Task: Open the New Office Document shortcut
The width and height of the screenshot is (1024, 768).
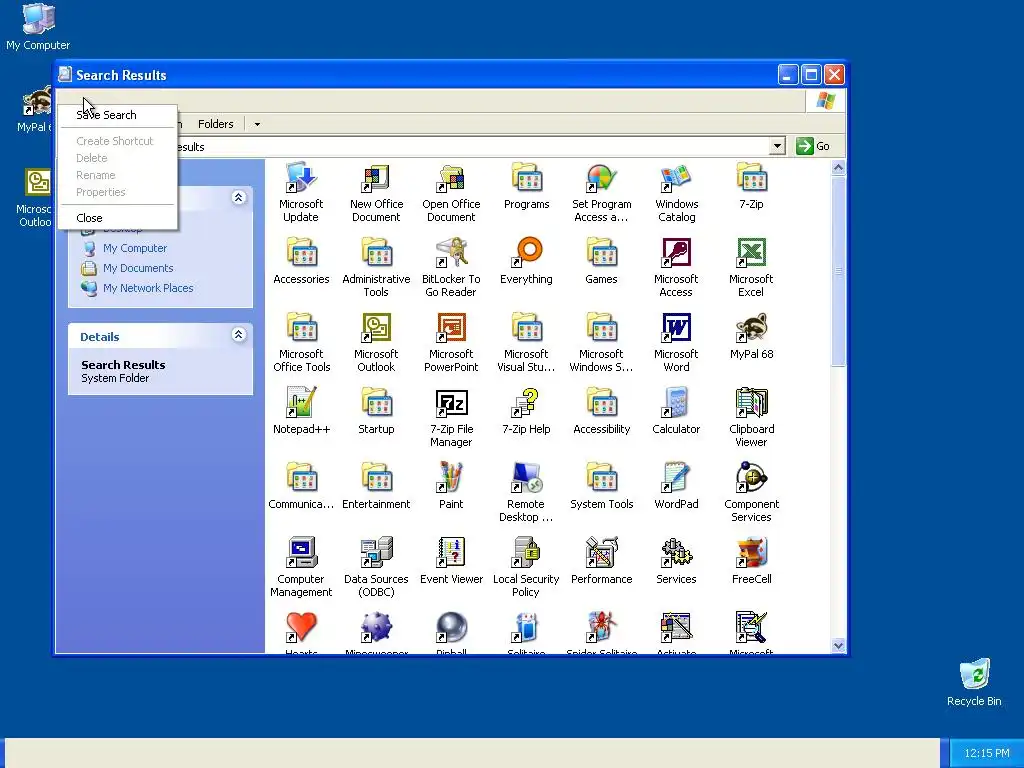Action: coord(376,193)
